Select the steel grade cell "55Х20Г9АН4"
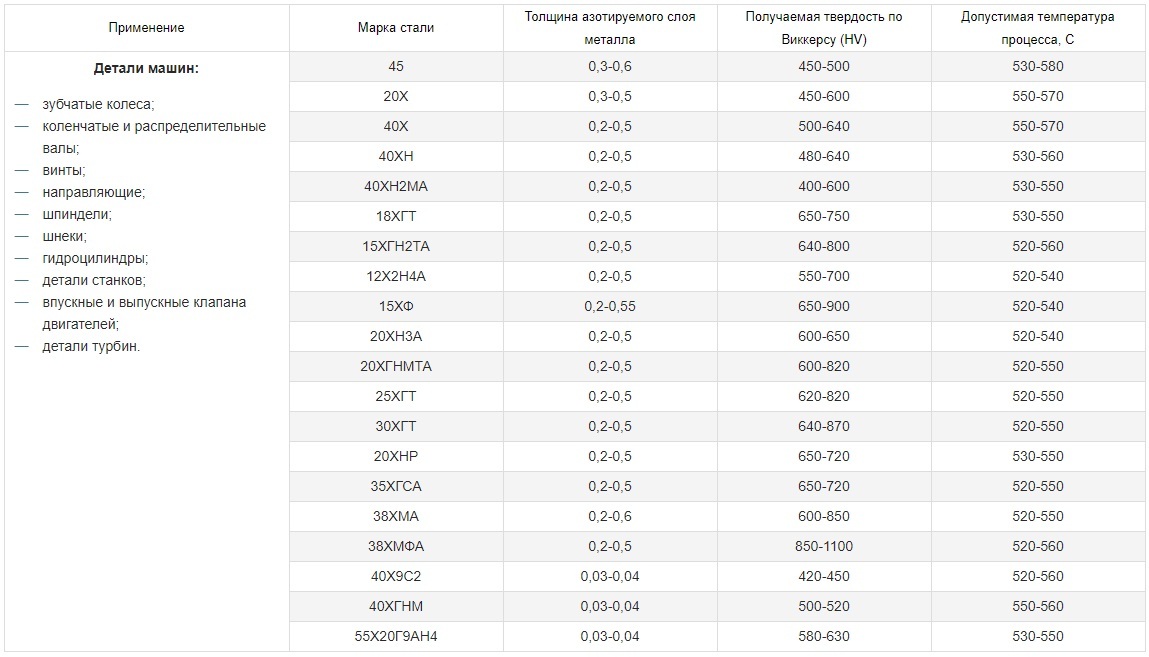Image resolution: width=1149 pixels, height=657 pixels. (396, 637)
